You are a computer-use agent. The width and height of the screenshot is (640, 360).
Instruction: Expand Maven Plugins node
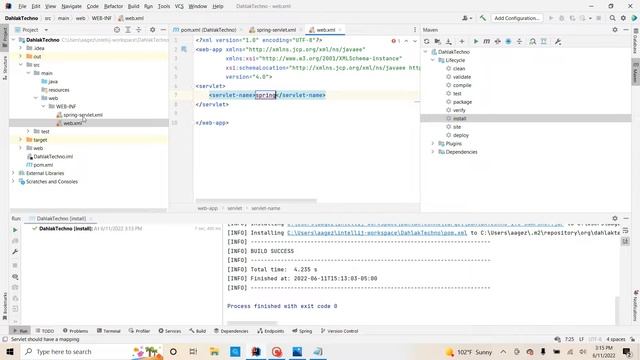coord(433,144)
